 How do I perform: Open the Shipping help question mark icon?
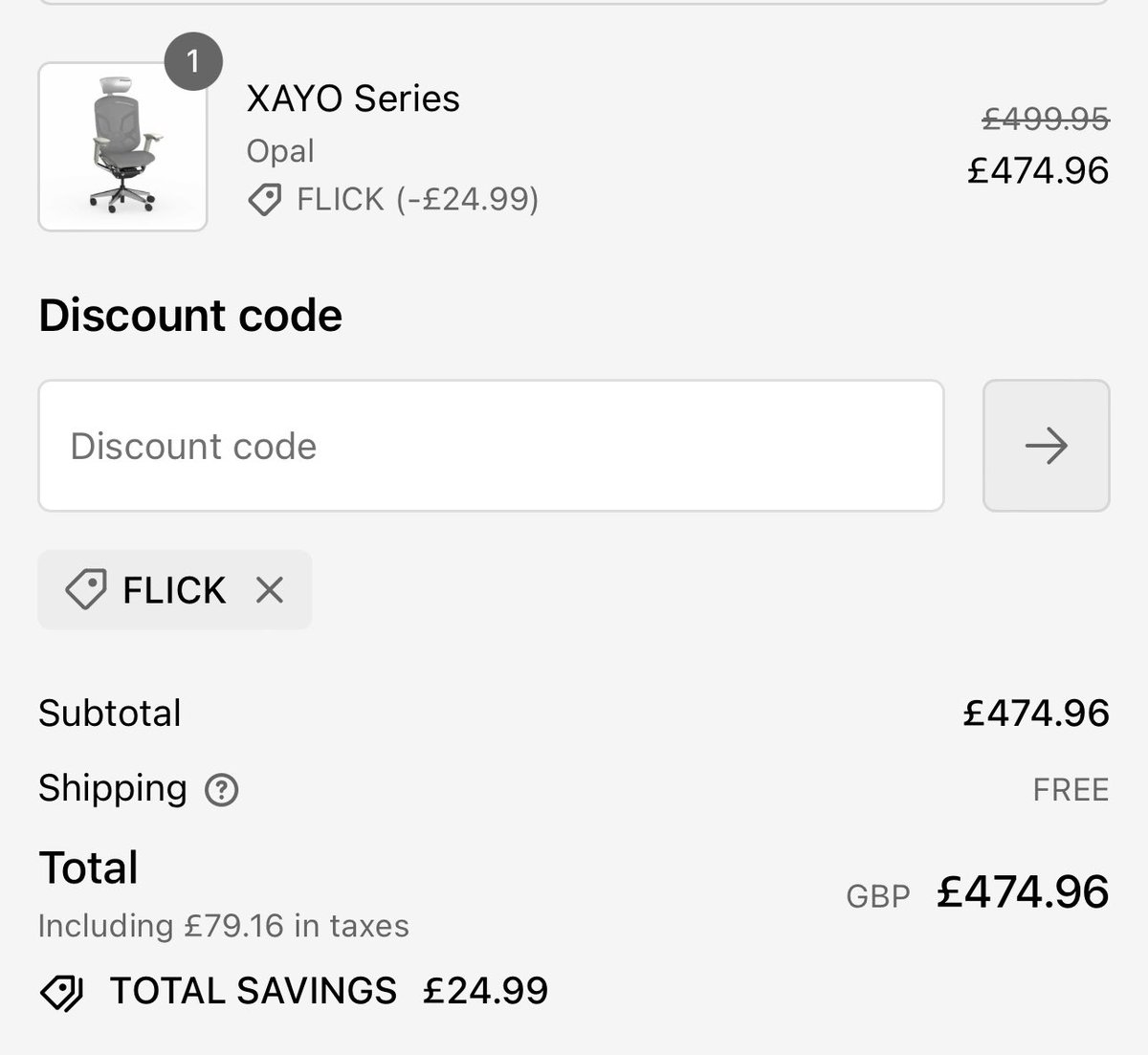221,790
